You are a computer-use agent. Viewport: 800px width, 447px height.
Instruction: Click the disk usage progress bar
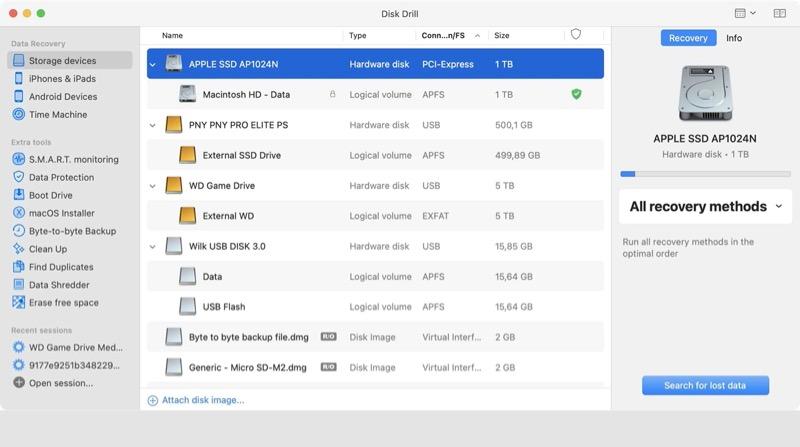(705, 174)
